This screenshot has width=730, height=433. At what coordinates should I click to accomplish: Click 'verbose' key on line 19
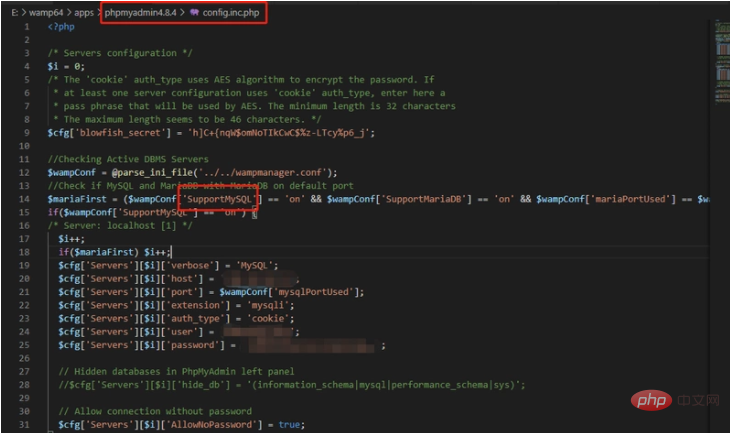coord(190,265)
